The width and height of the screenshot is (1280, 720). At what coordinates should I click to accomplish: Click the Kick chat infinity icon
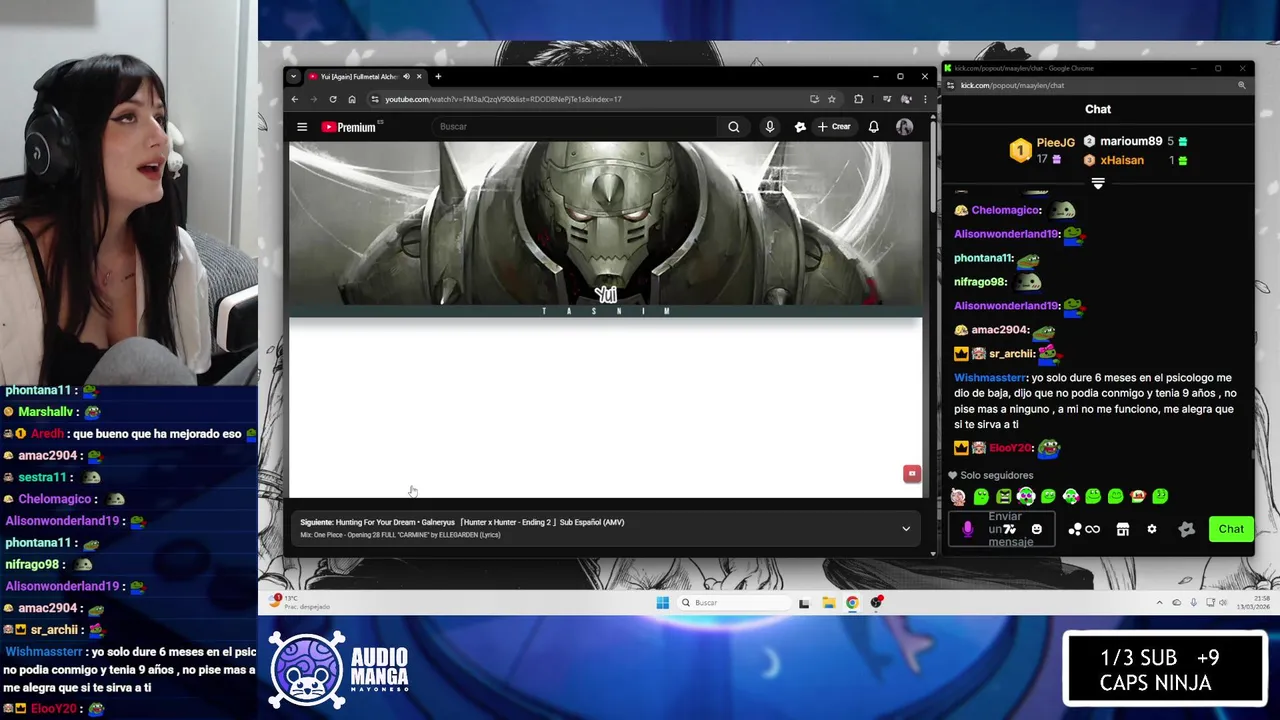pyautogui.click(x=1093, y=529)
